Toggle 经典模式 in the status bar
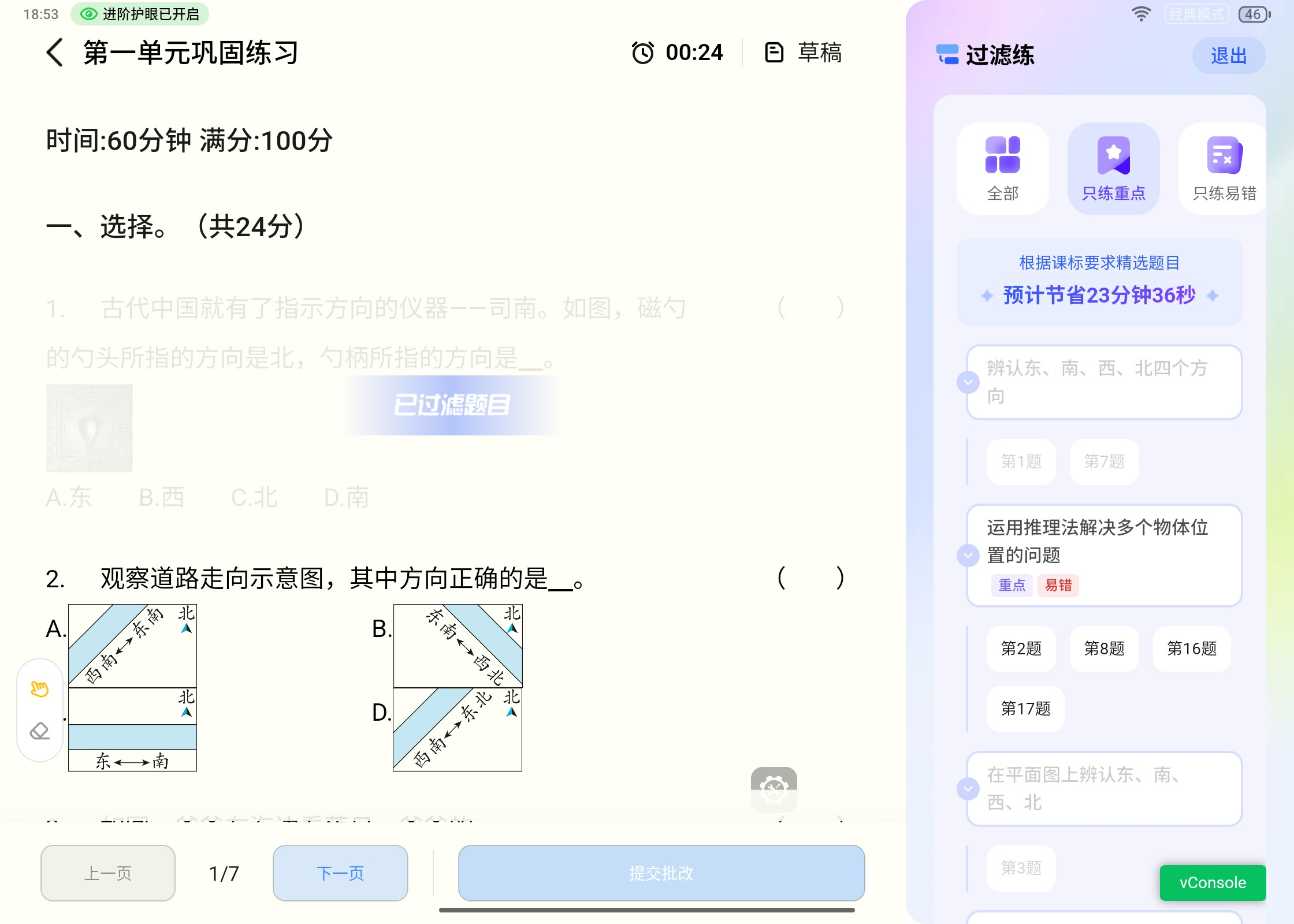The image size is (1294, 924). tap(1196, 14)
